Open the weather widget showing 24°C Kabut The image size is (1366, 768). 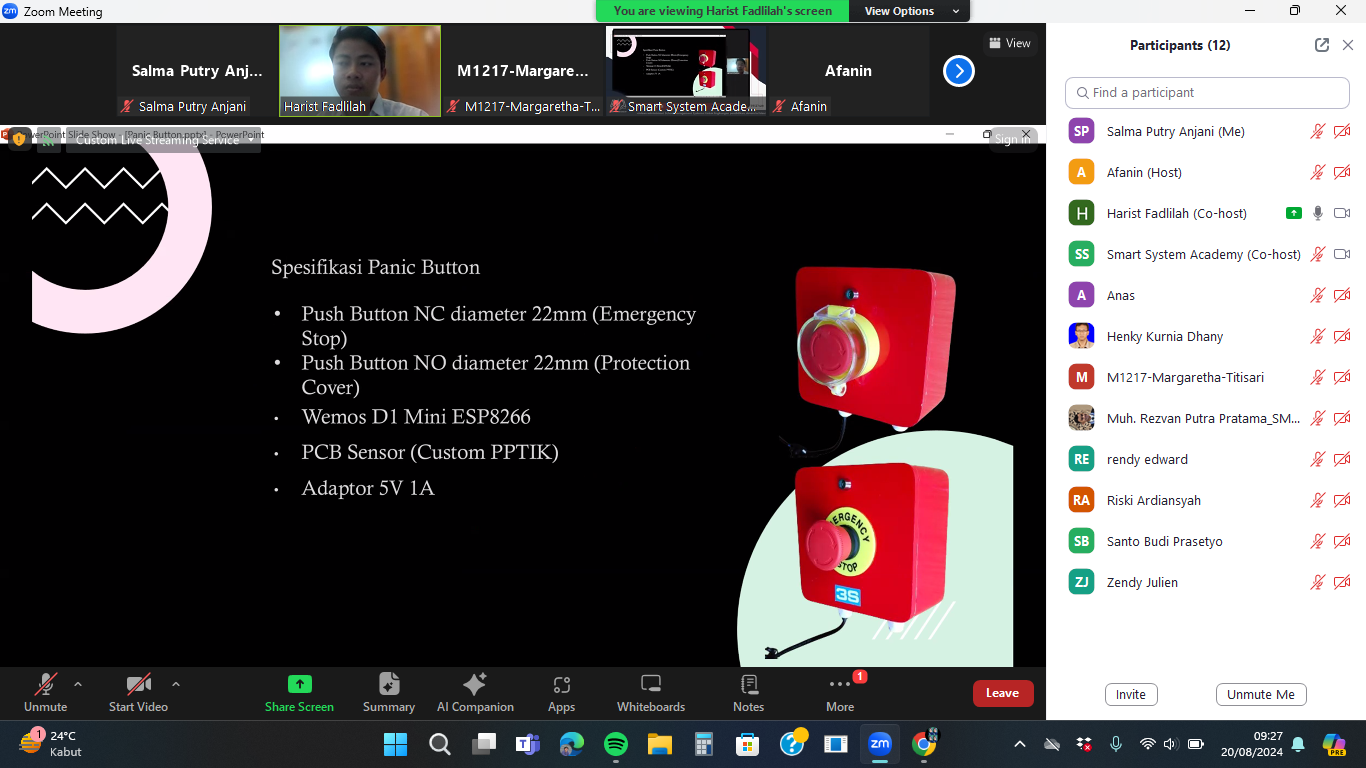(50, 744)
